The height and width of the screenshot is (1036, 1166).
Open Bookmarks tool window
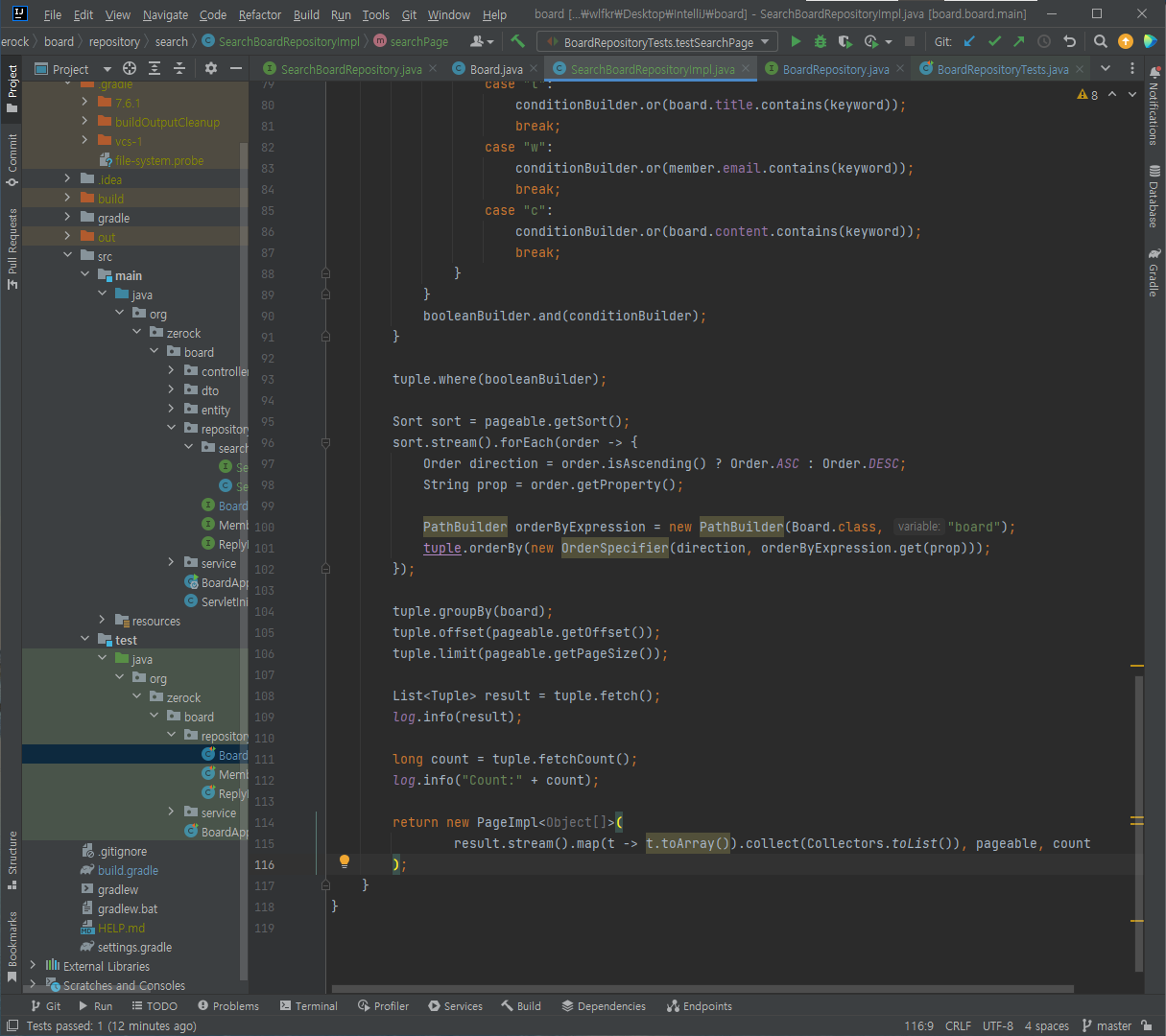coord(12,947)
